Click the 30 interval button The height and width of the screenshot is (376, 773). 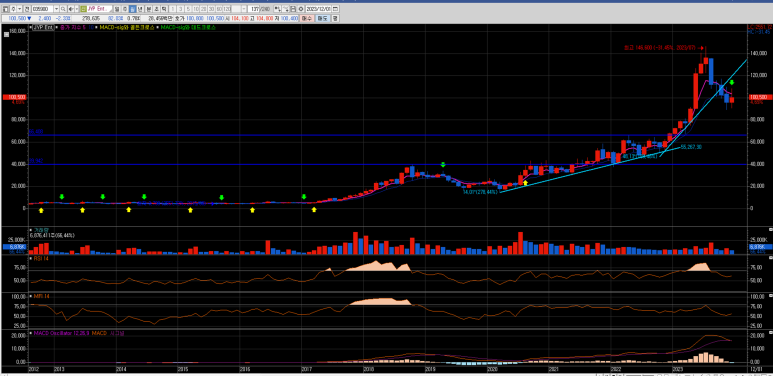[x=211, y=9]
